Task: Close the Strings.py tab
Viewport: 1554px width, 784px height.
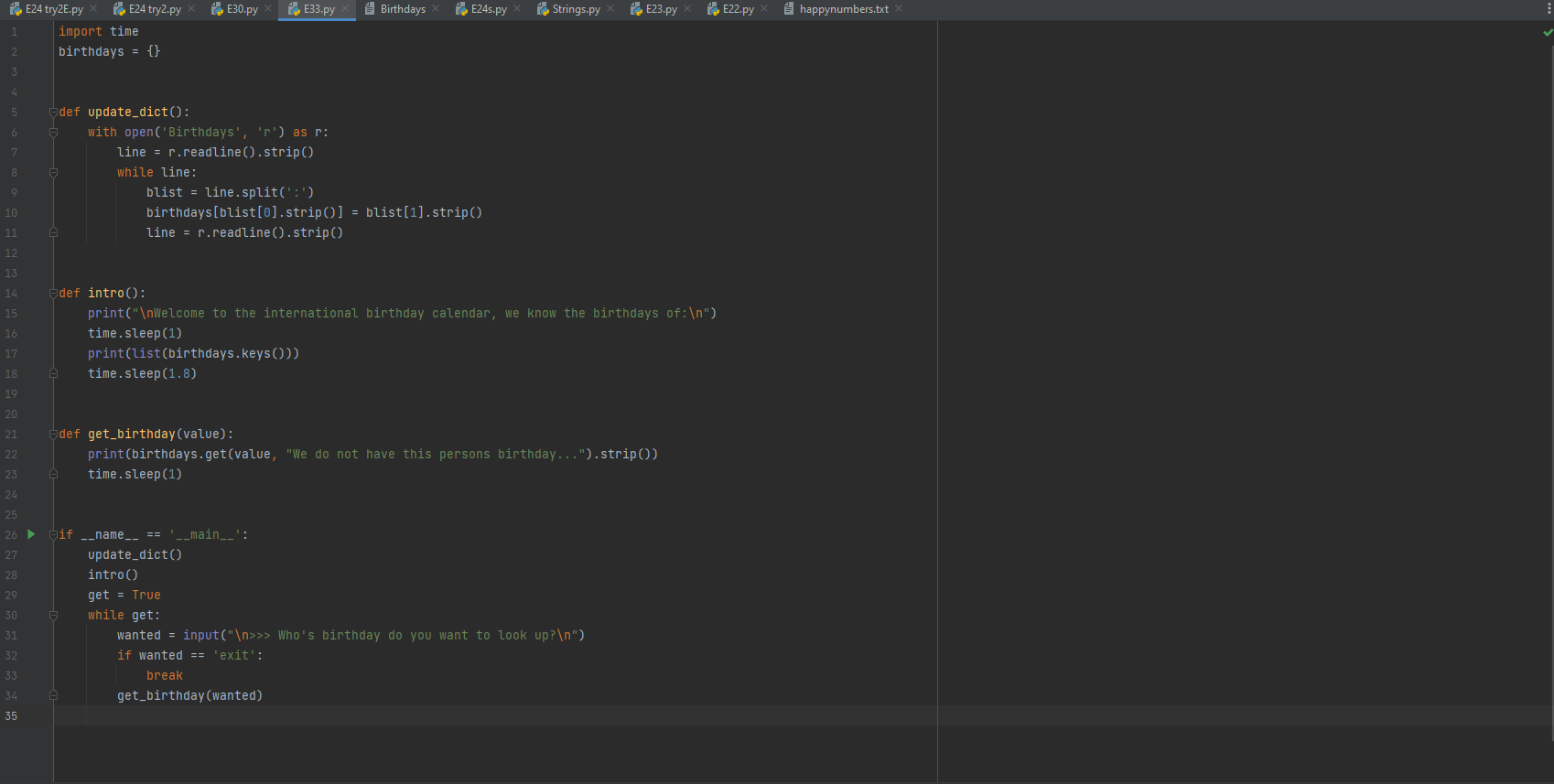Action: 610,9
